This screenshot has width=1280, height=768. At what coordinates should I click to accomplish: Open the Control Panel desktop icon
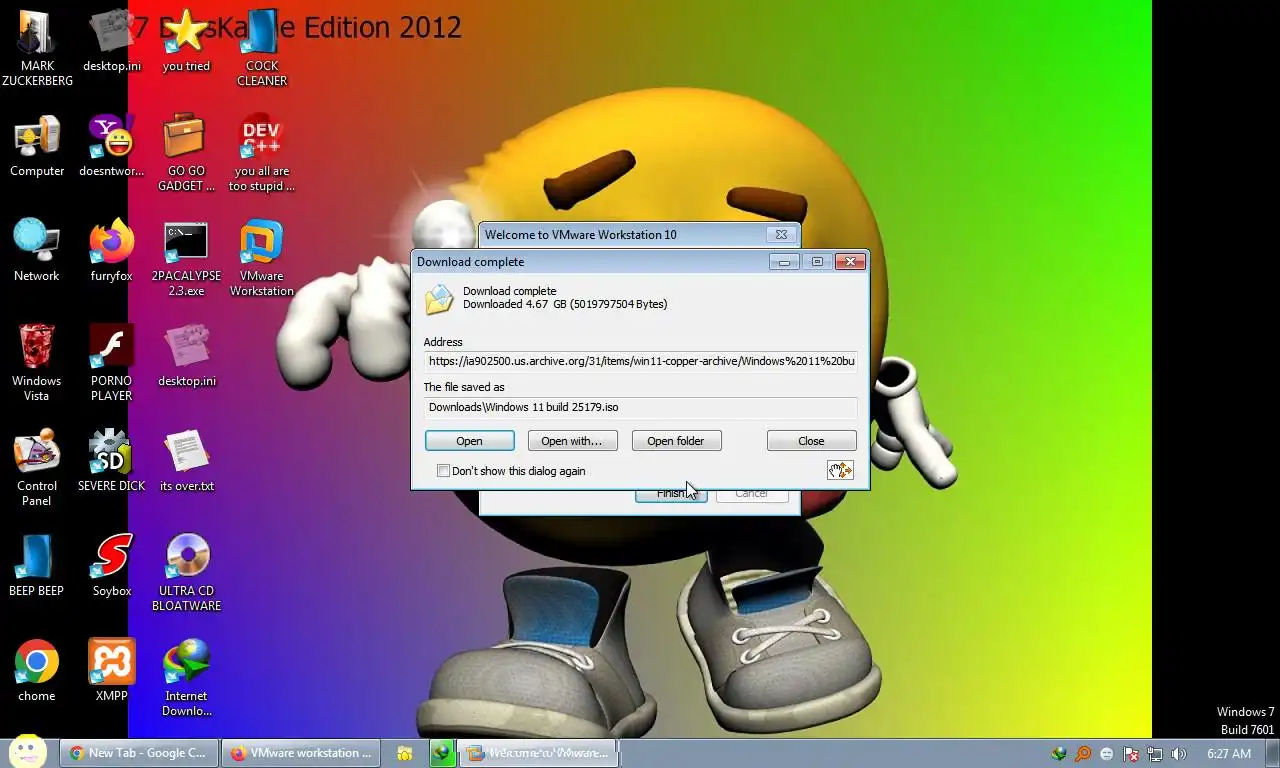click(x=37, y=467)
